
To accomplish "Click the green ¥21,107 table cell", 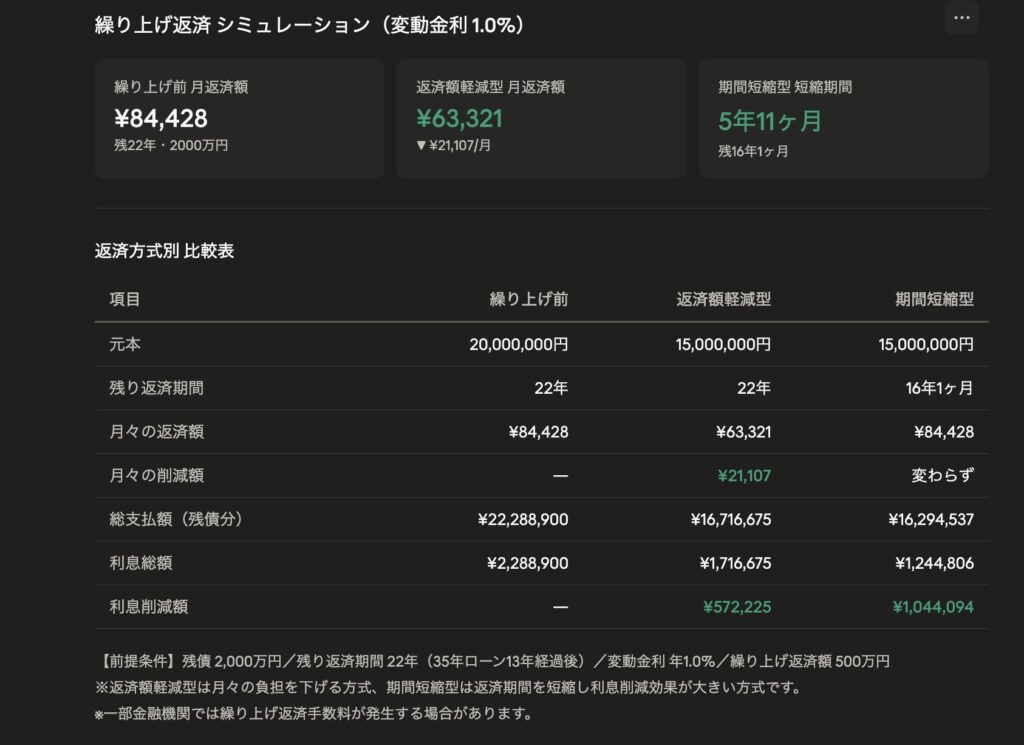I will click(744, 475).
